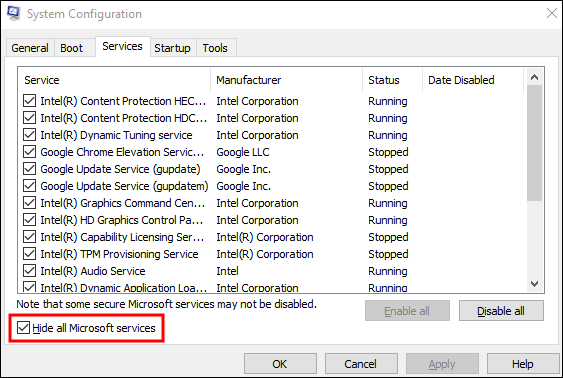The image size is (563, 378).
Task: Click scroll up arrow in services list
Action: click(x=534, y=77)
